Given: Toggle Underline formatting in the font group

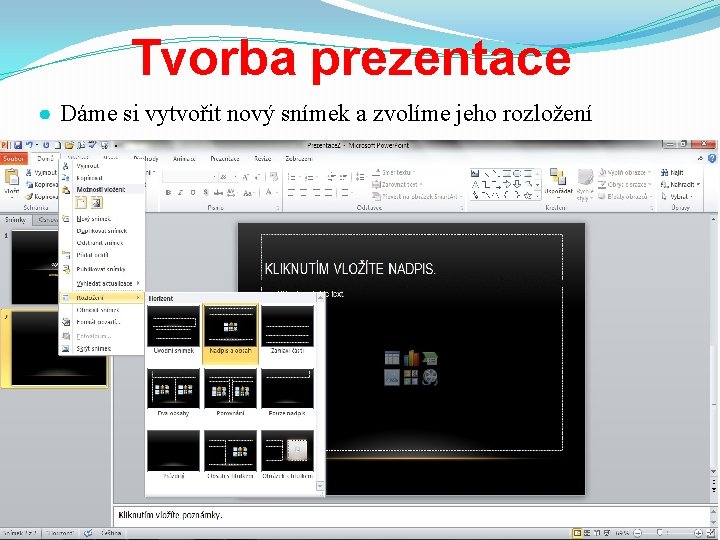Looking at the screenshot, I should (193, 193).
